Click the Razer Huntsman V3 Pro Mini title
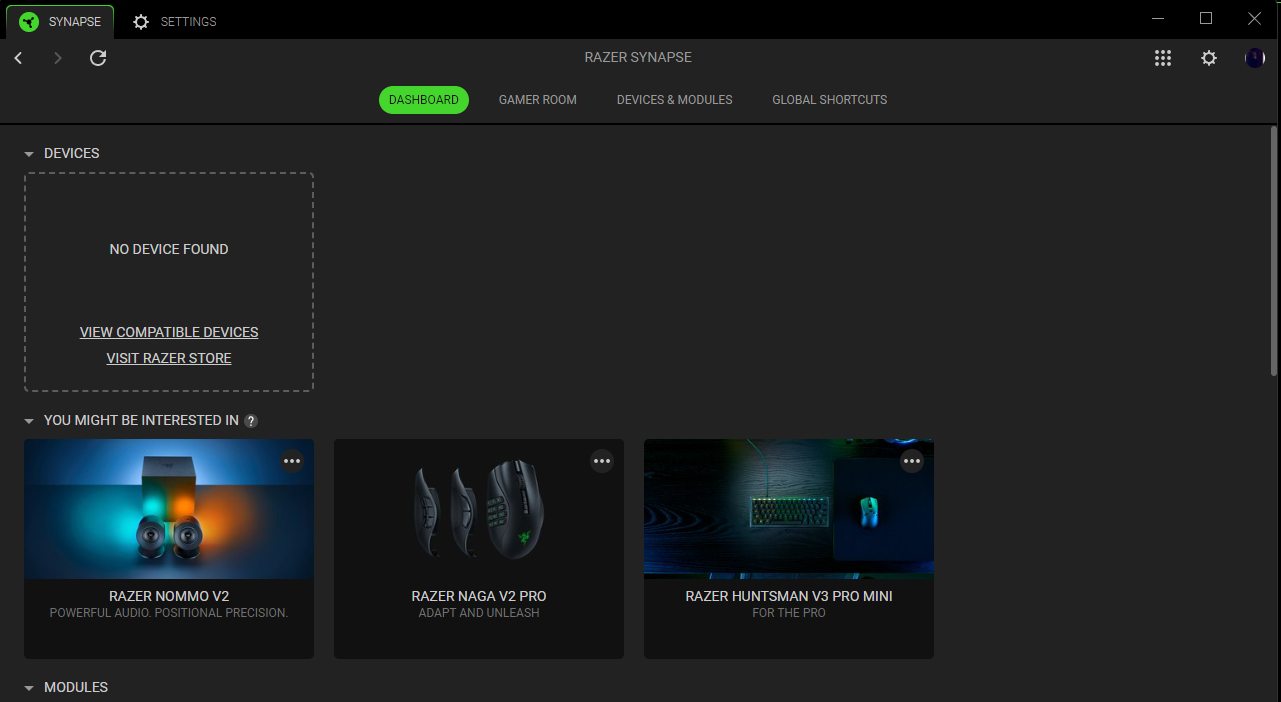This screenshot has width=1281, height=702. pyautogui.click(x=789, y=596)
